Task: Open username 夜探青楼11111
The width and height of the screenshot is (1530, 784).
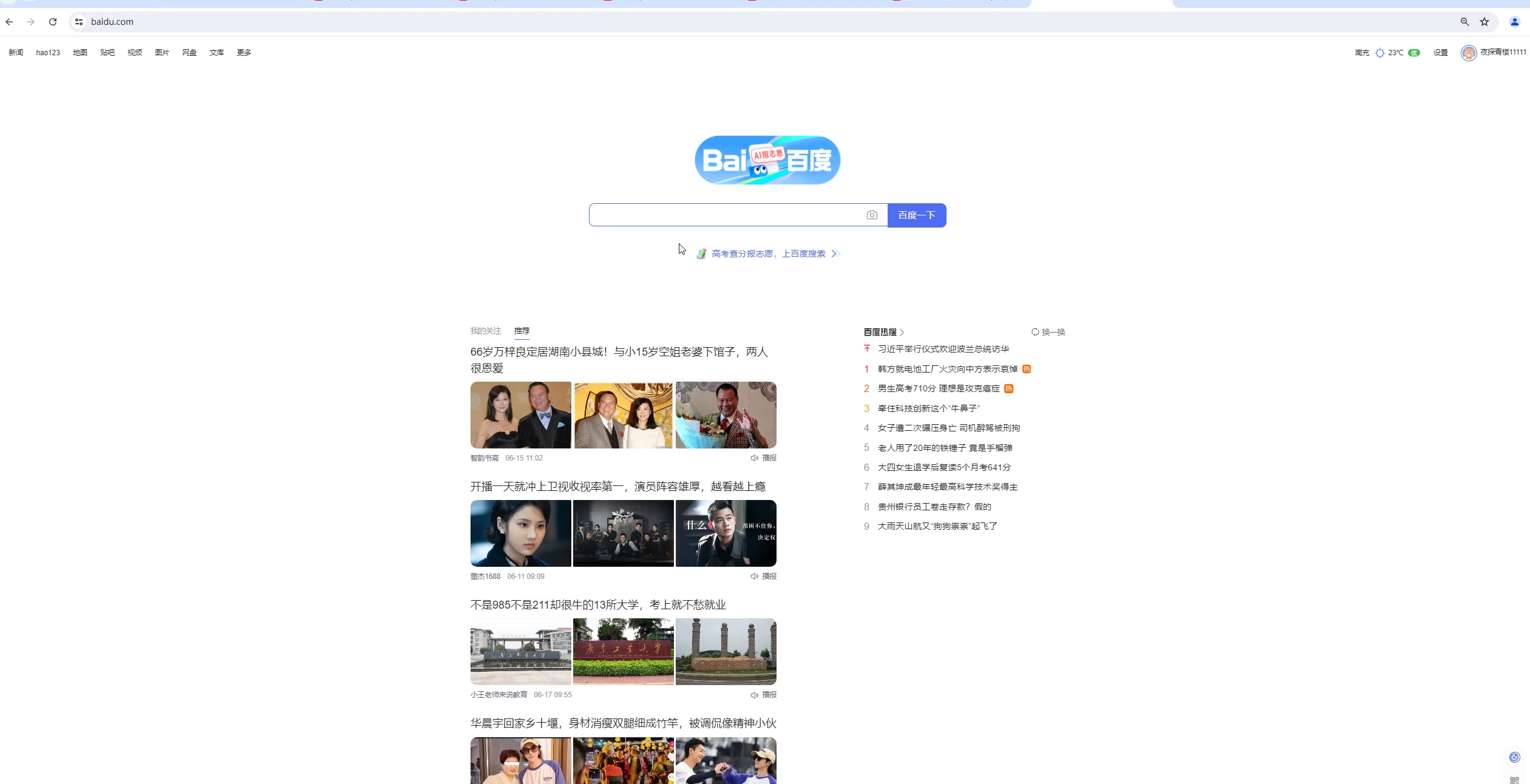Action: (1503, 52)
